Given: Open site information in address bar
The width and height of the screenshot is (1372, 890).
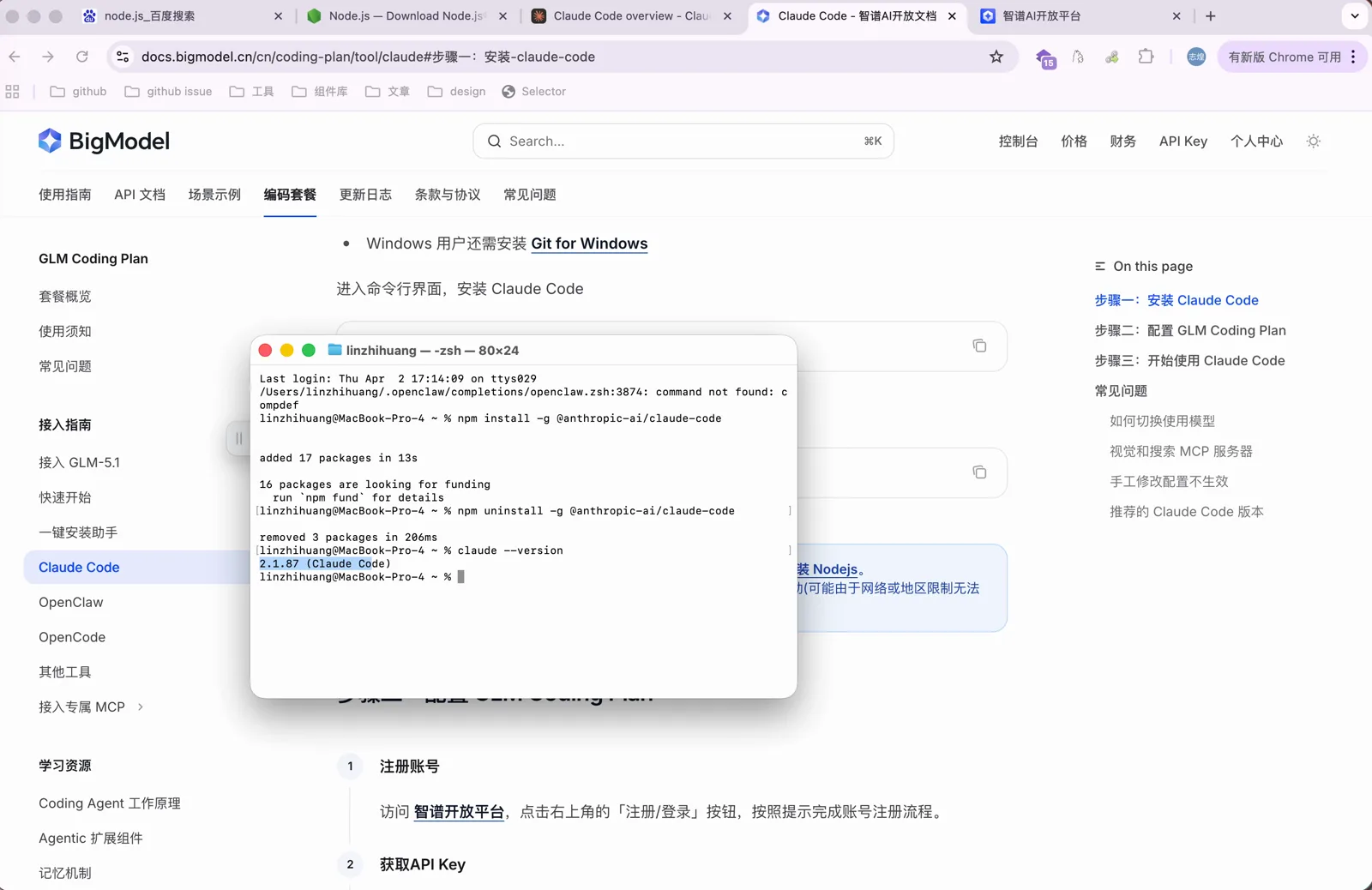Looking at the screenshot, I should [123, 57].
